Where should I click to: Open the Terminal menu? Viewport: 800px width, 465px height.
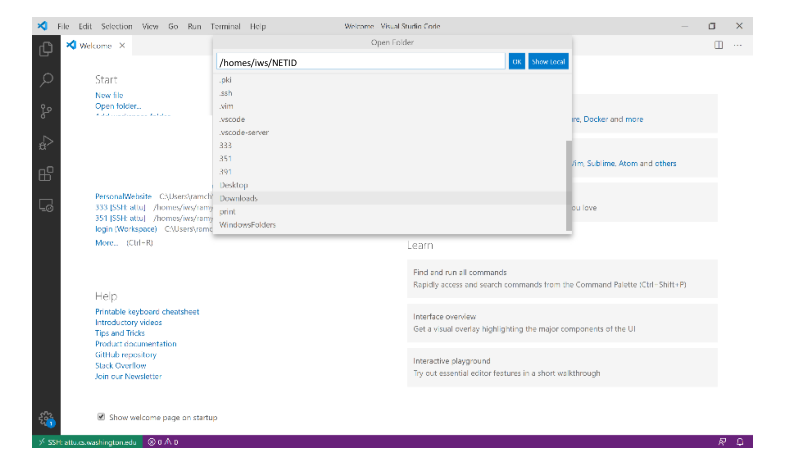click(225, 26)
